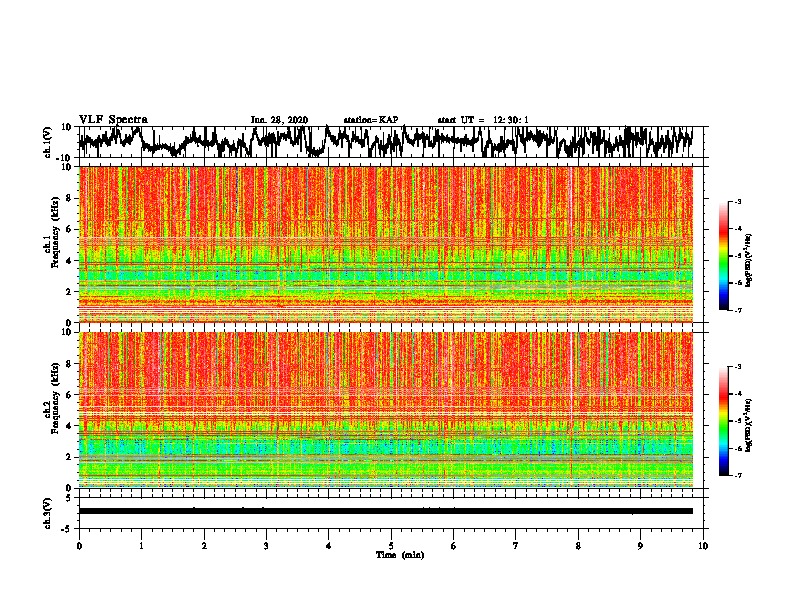Image resolution: width=792 pixels, height=612 pixels.
Task: Click time axis tick label "3"
Action: point(266,546)
